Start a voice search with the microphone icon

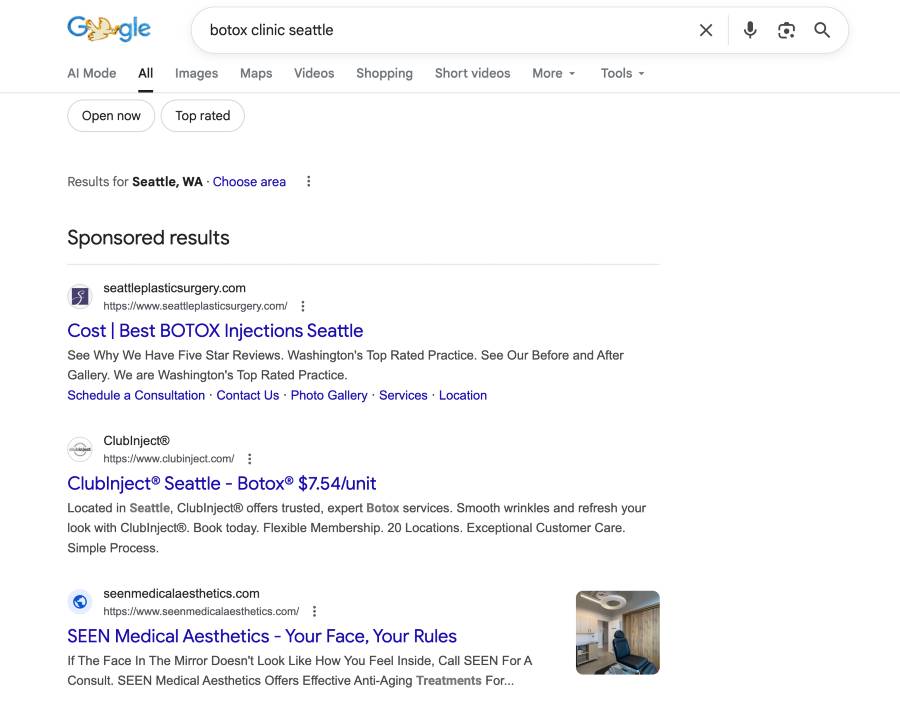tap(749, 30)
